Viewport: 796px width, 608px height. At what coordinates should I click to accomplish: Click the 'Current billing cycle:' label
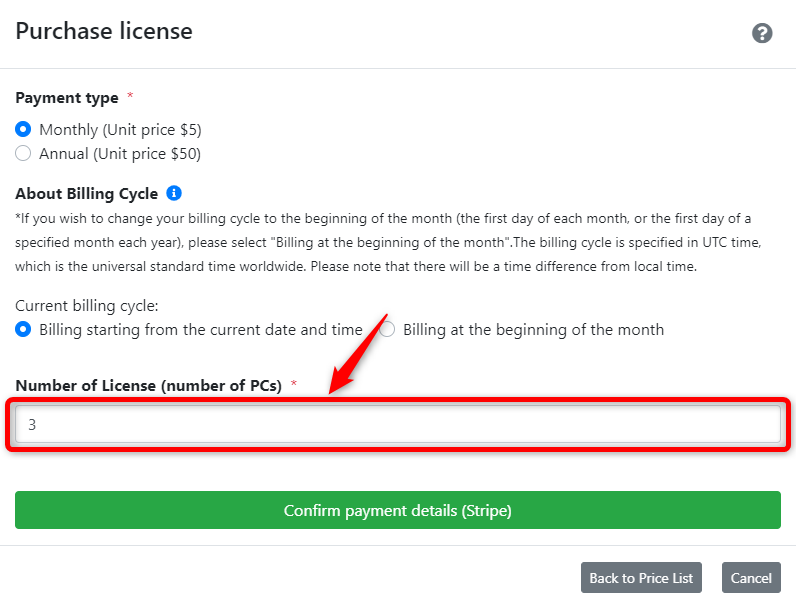click(x=87, y=306)
